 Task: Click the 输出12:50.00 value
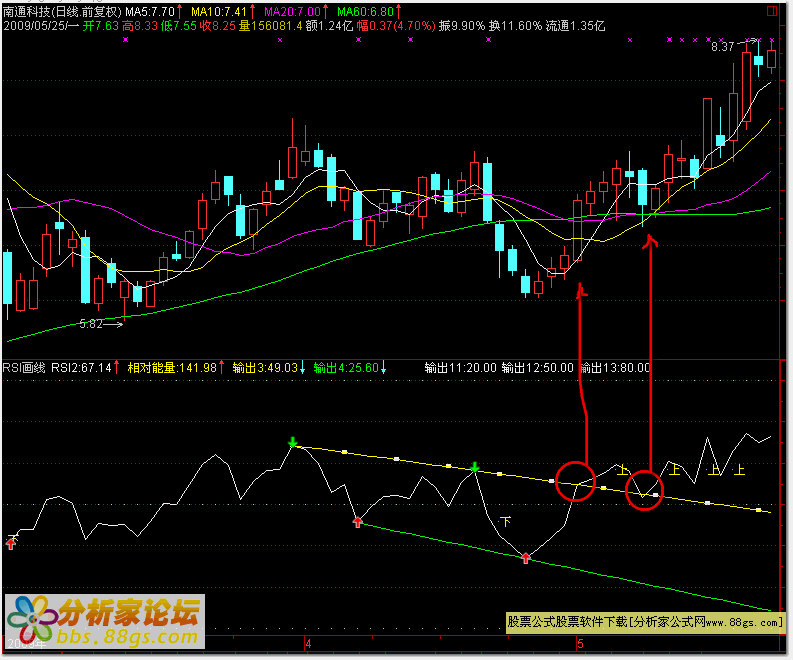click(x=538, y=368)
